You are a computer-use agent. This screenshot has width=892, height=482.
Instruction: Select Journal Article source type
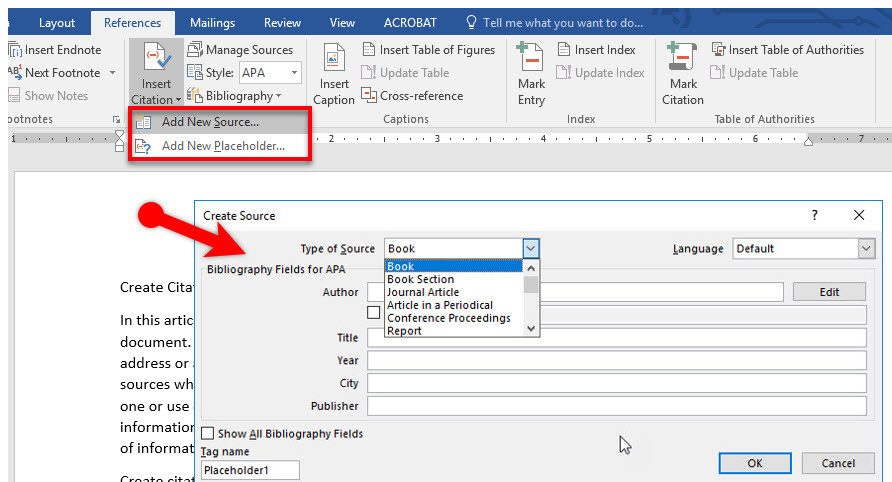tap(453, 293)
